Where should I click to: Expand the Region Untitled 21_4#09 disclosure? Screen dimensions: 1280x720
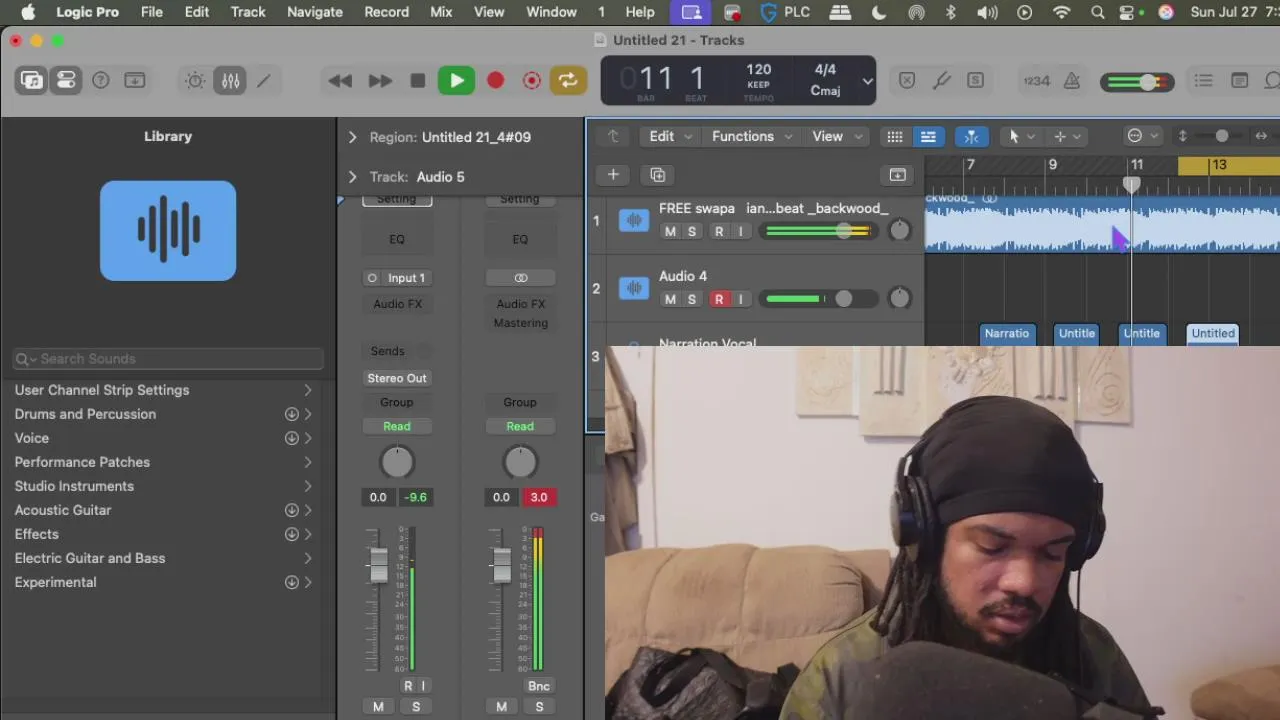coord(352,137)
